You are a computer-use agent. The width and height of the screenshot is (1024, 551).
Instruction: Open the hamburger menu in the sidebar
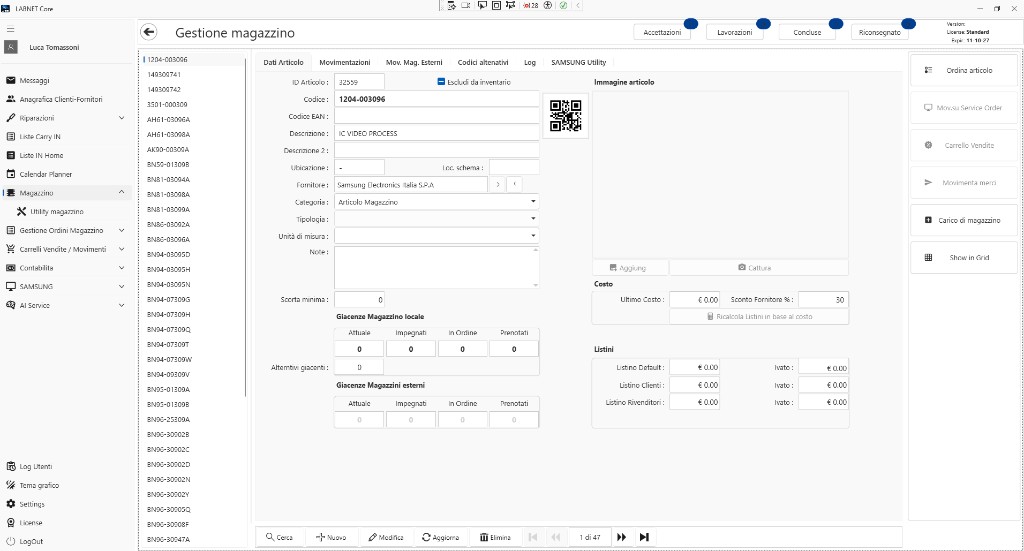10,29
